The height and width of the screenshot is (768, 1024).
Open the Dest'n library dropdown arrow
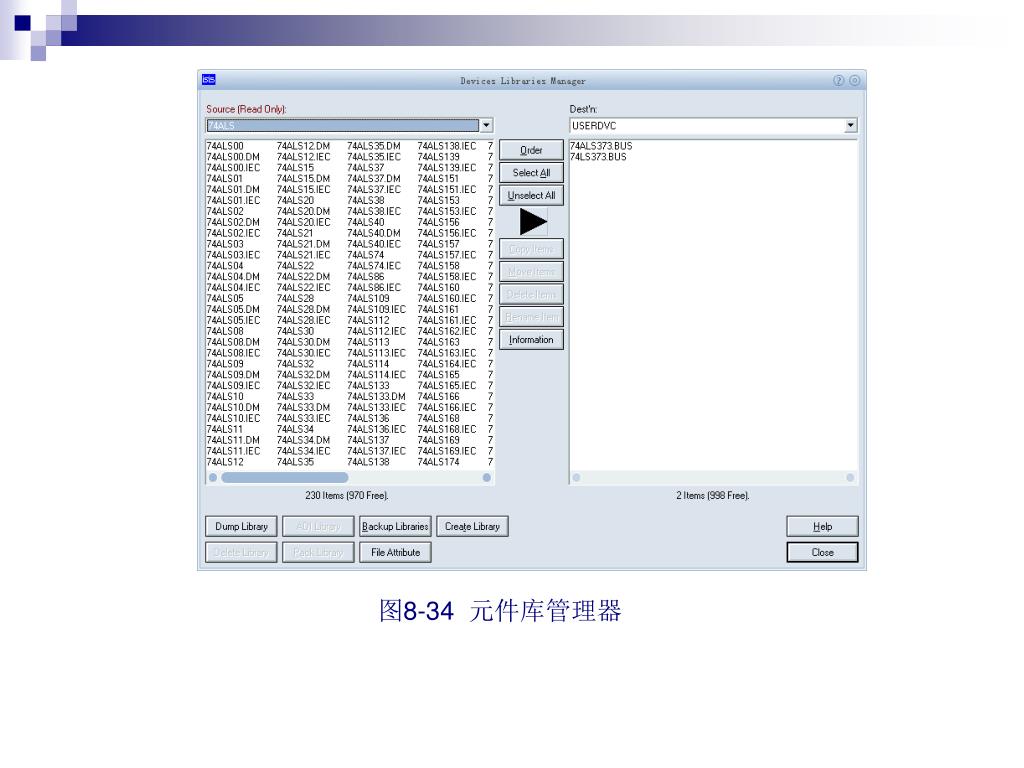850,125
